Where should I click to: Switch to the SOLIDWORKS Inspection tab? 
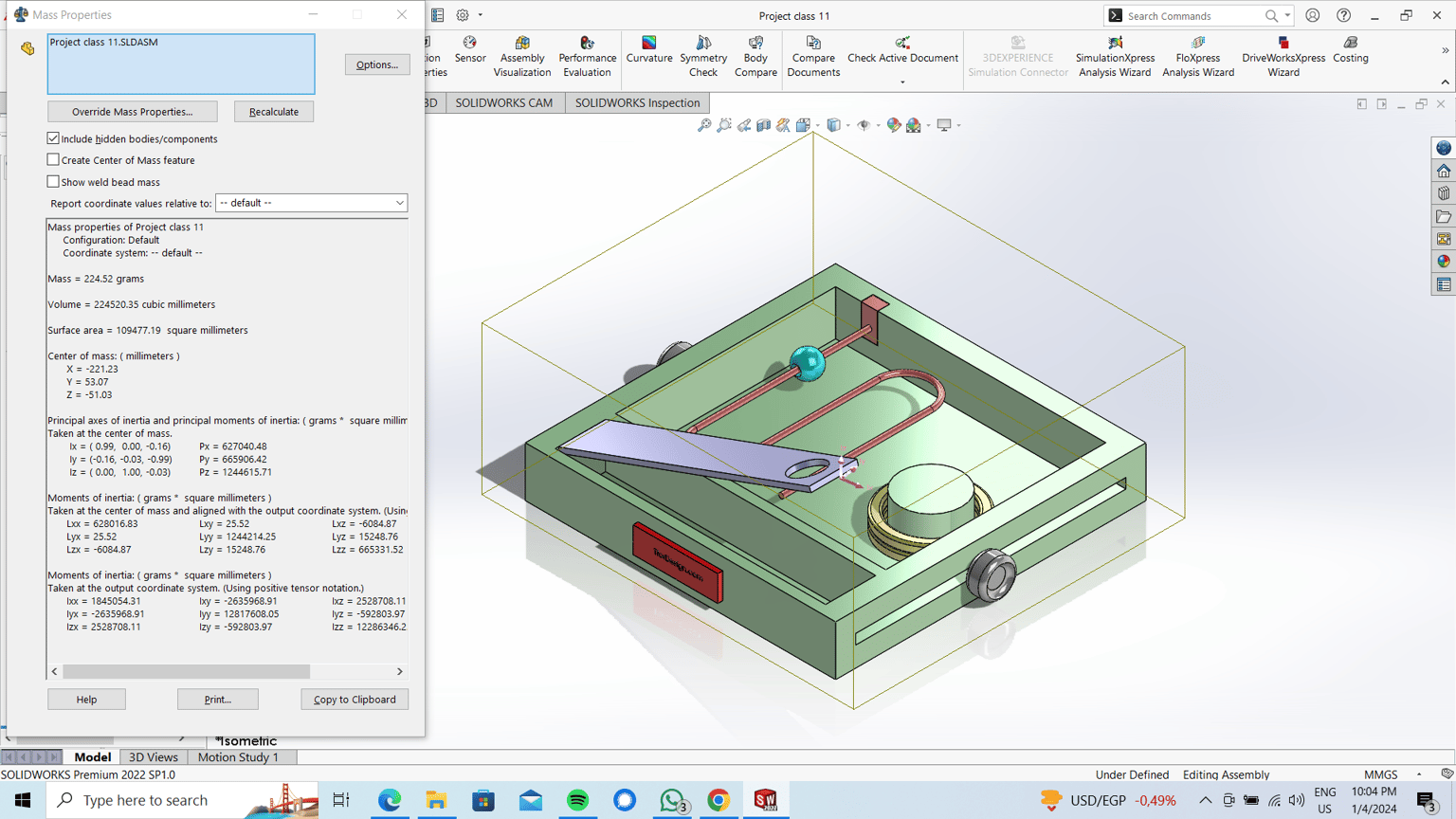click(x=637, y=102)
